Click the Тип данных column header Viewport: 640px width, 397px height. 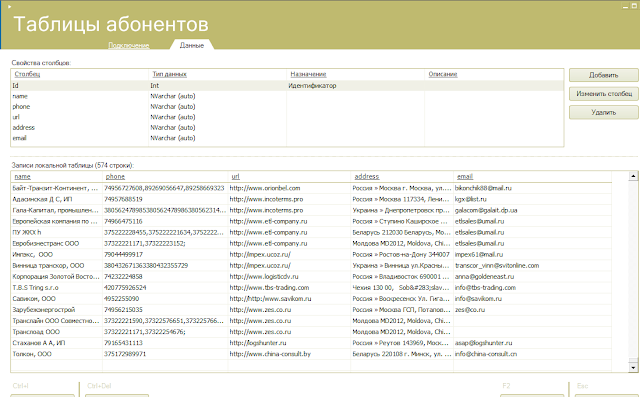[169, 74]
